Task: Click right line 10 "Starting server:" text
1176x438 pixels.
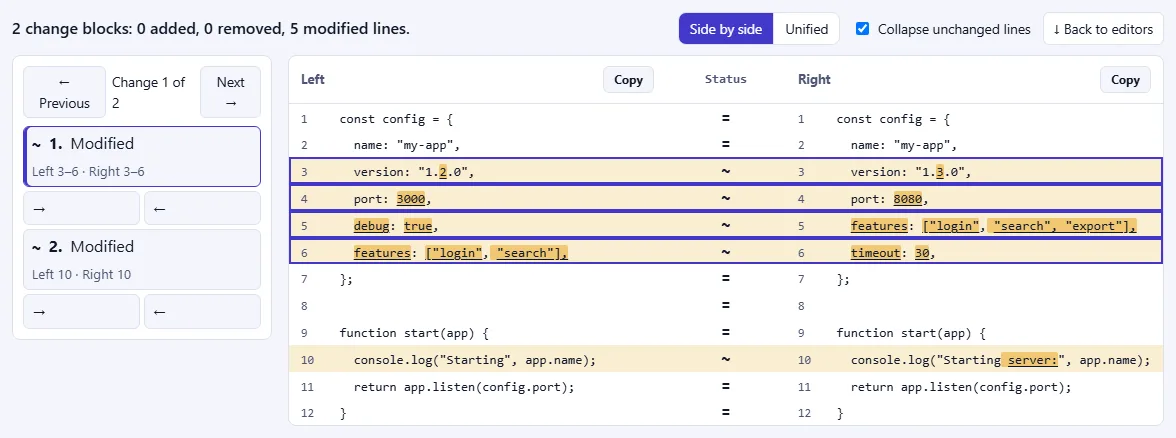Action: (x=1000, y=360)
